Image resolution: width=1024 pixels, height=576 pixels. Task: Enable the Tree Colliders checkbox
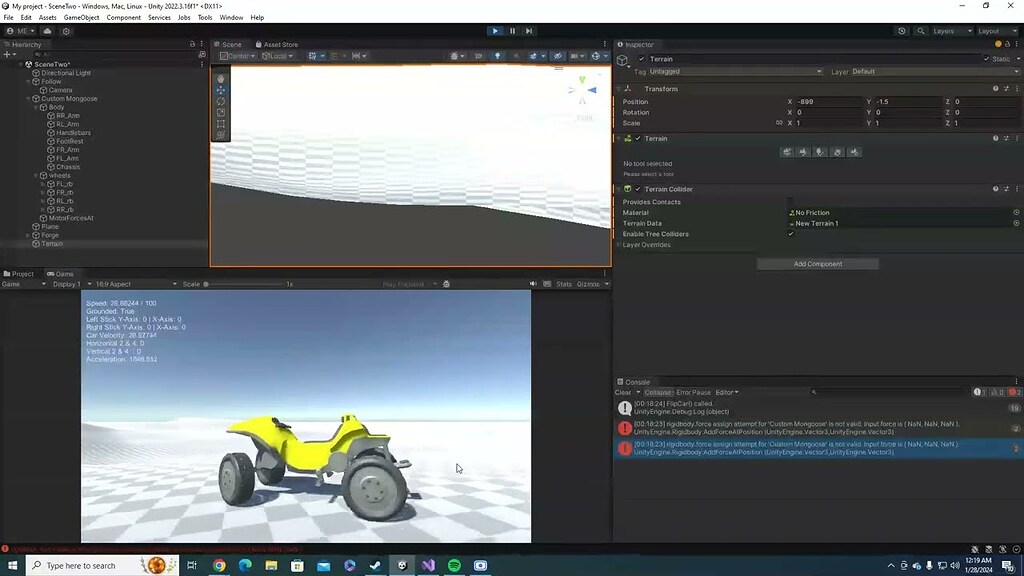(790, 234)
